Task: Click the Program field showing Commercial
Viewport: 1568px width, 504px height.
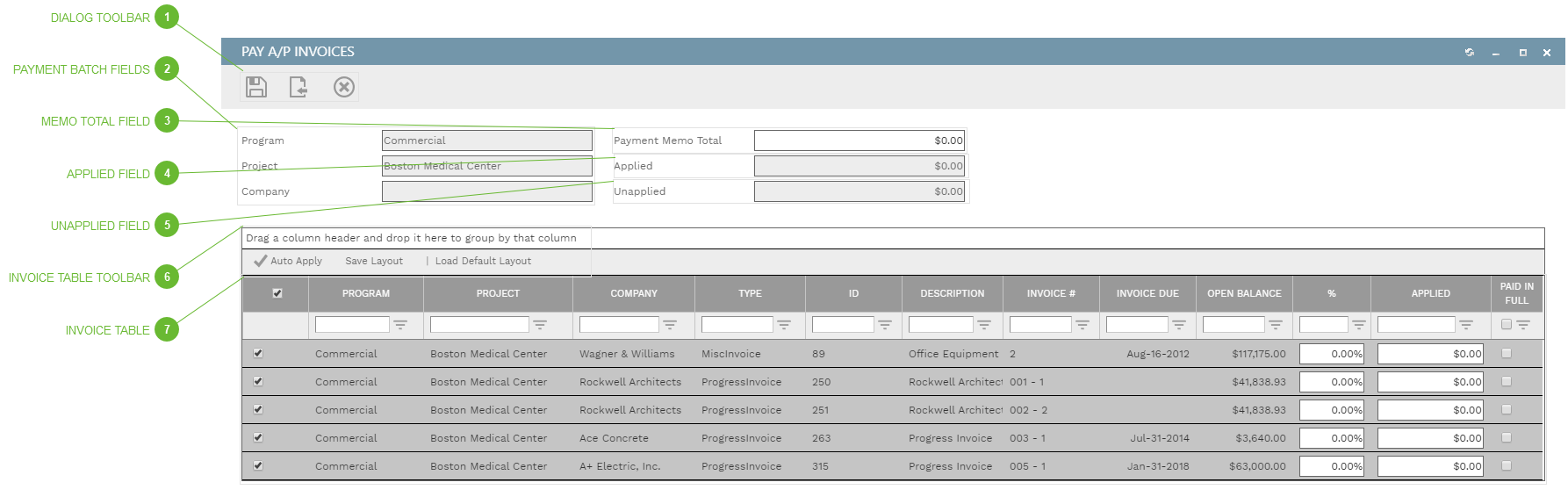Action: tap(487, 140)
